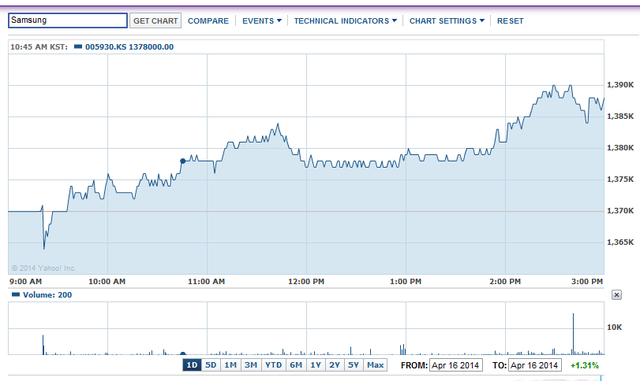Image resolution: width=640 pixels, height=381 pixels.
Task: Click the +1.31% change value
Action: point(584,365)
